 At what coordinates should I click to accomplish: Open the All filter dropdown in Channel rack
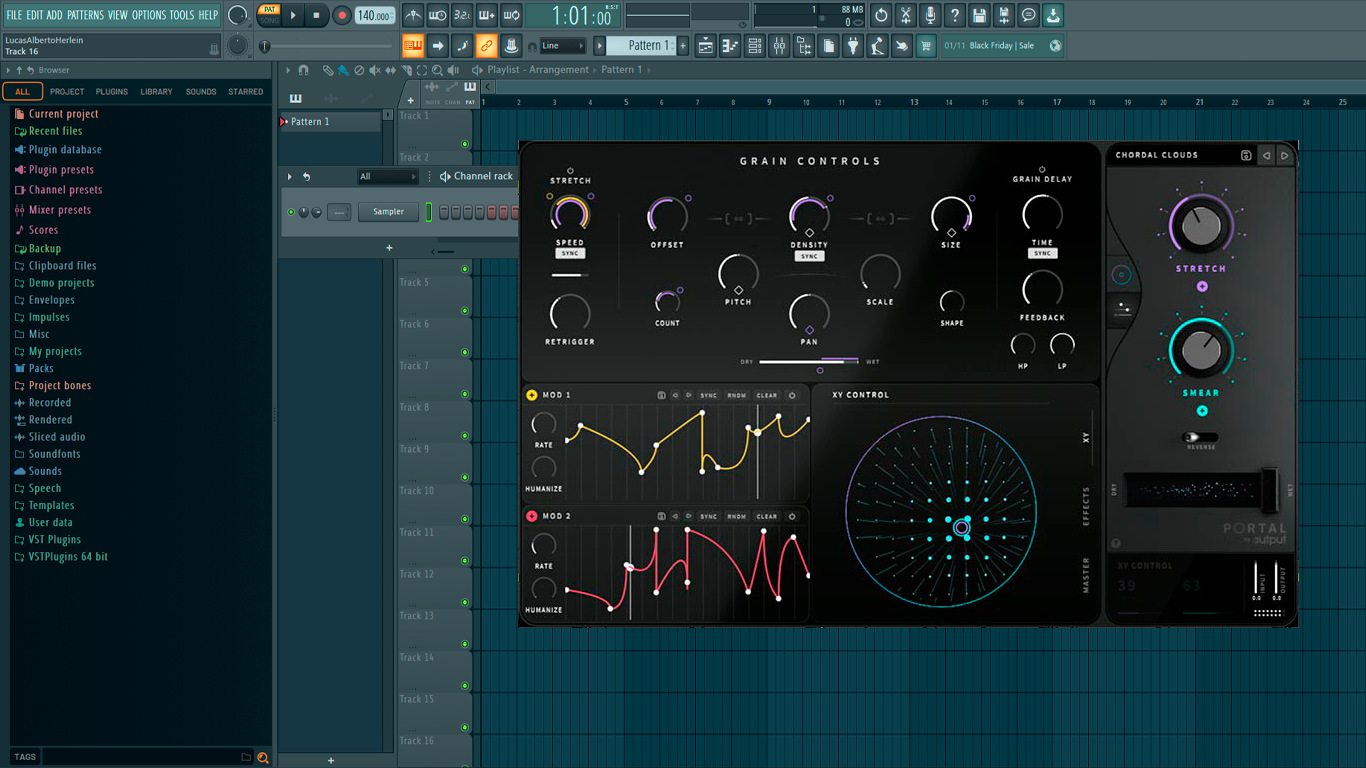click(x=387, y=177)
